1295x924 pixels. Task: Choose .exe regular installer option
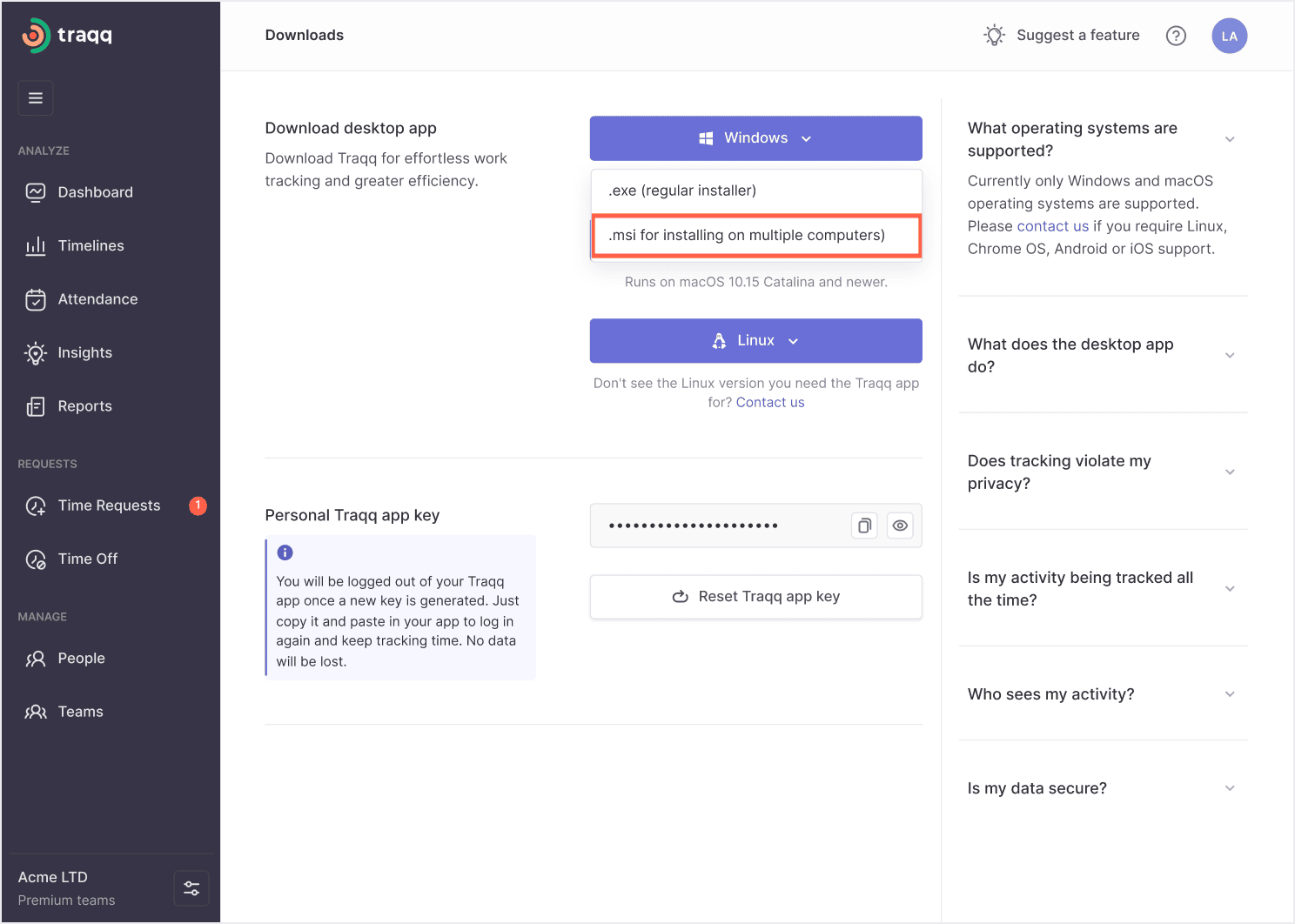pos(756,191)
